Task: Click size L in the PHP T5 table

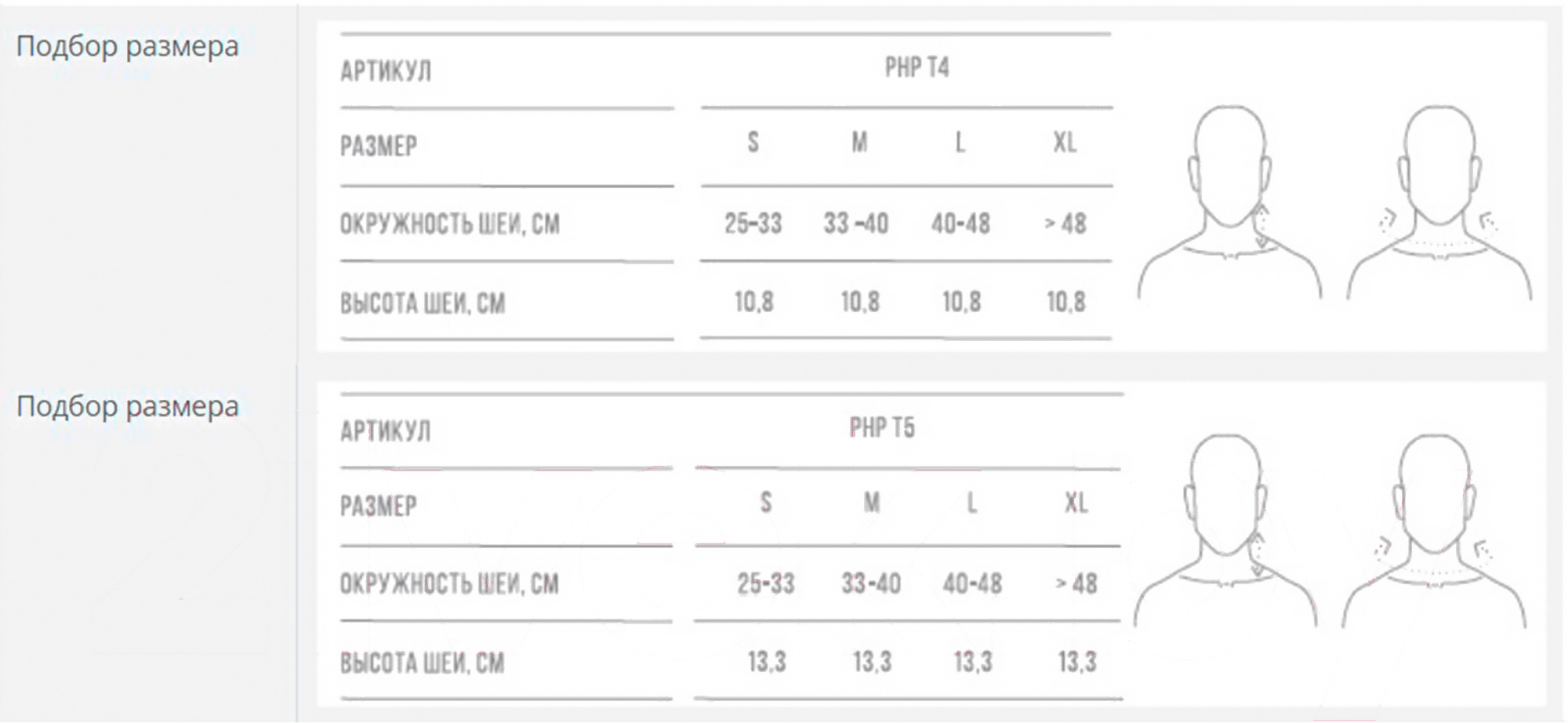Action: [971, 503]
